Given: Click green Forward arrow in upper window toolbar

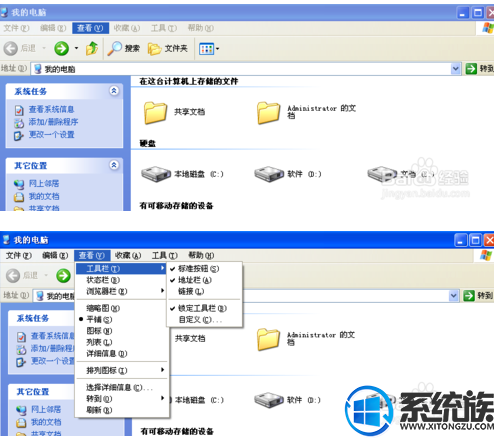Looking at the screenshot, I should pos(62,49).
